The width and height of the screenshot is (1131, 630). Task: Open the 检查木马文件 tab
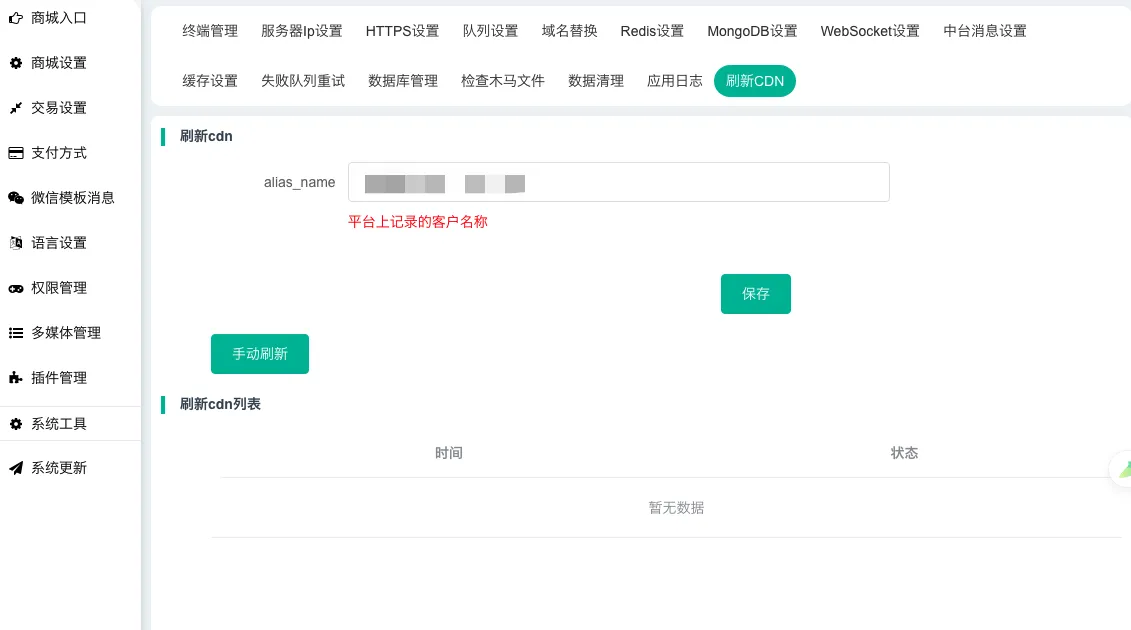pos(503,81)
